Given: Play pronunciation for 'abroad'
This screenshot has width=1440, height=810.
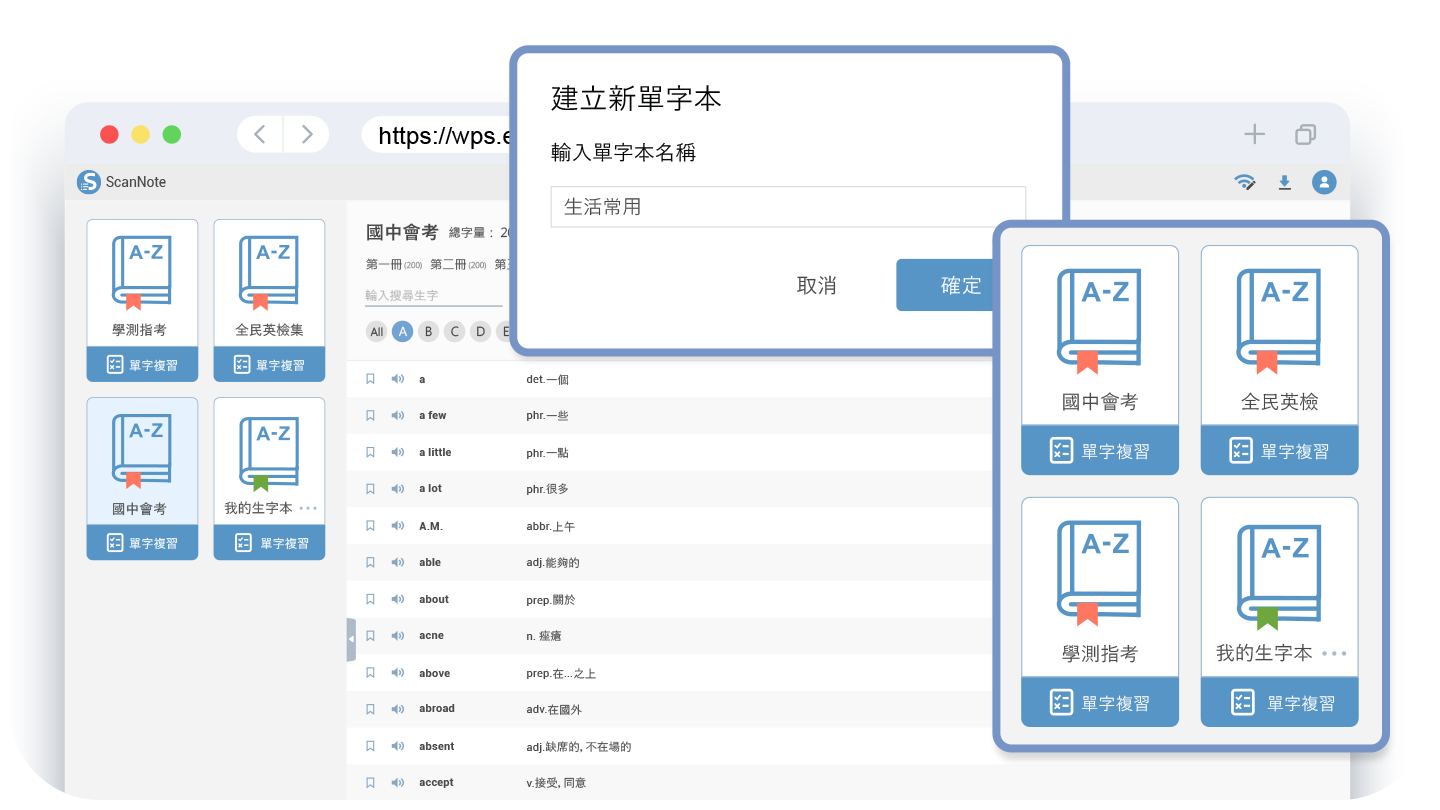Looking at the screenshot, I should tap(398, 709).
